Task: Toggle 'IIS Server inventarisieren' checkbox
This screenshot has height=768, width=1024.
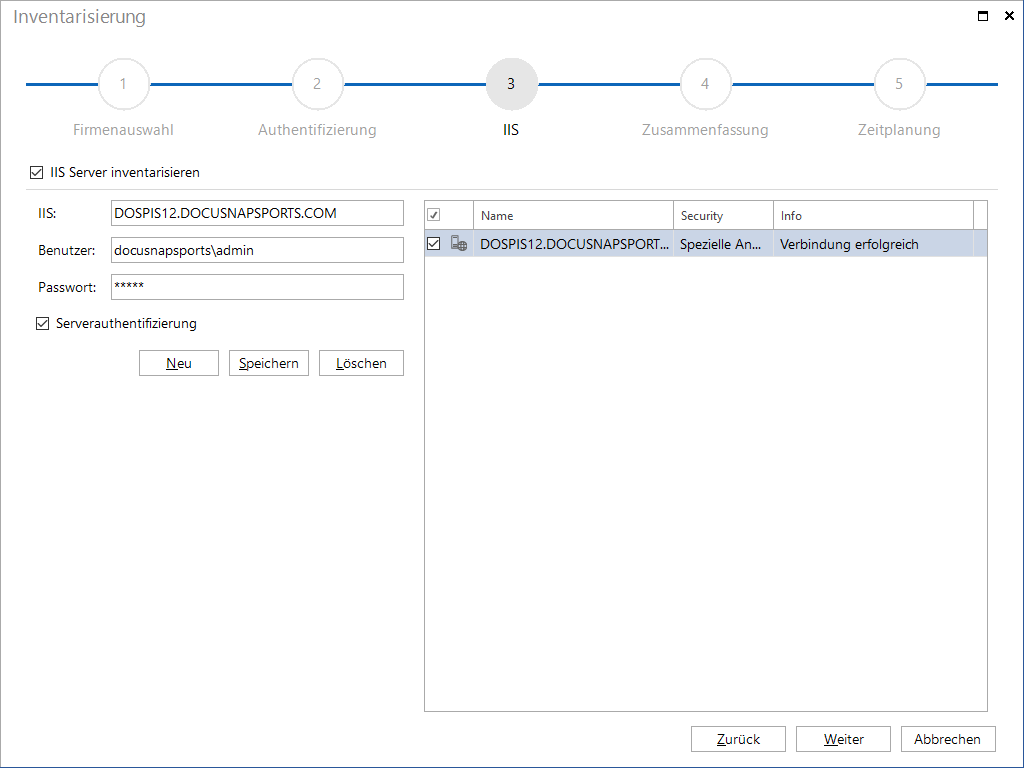Action: [37, 172]
